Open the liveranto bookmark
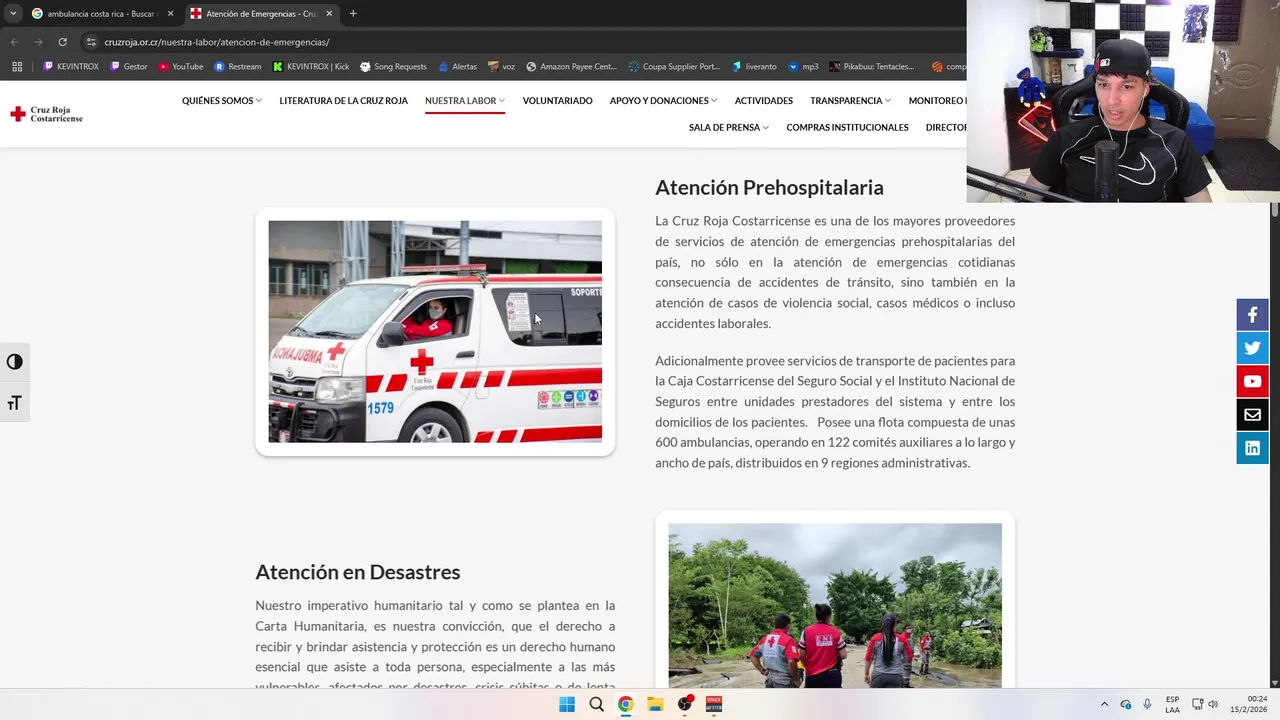This screenshot has width=1280, height=720. coord(754,67)
